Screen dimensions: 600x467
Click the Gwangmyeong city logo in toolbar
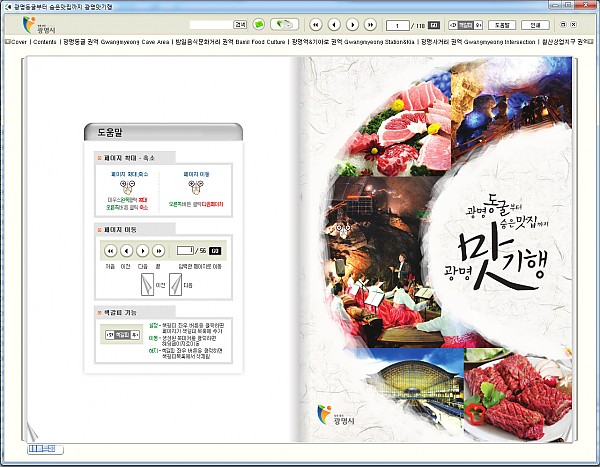tap(40, 24)
